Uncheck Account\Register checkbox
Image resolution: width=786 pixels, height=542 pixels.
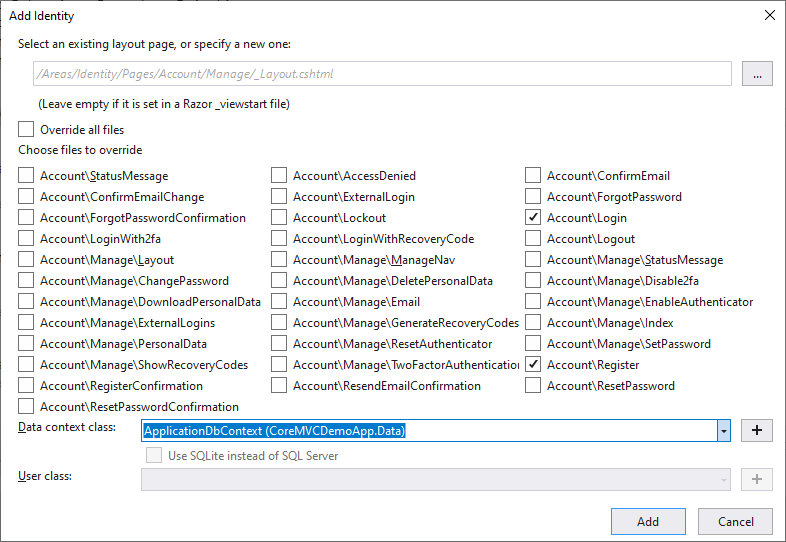pos(533,365)
